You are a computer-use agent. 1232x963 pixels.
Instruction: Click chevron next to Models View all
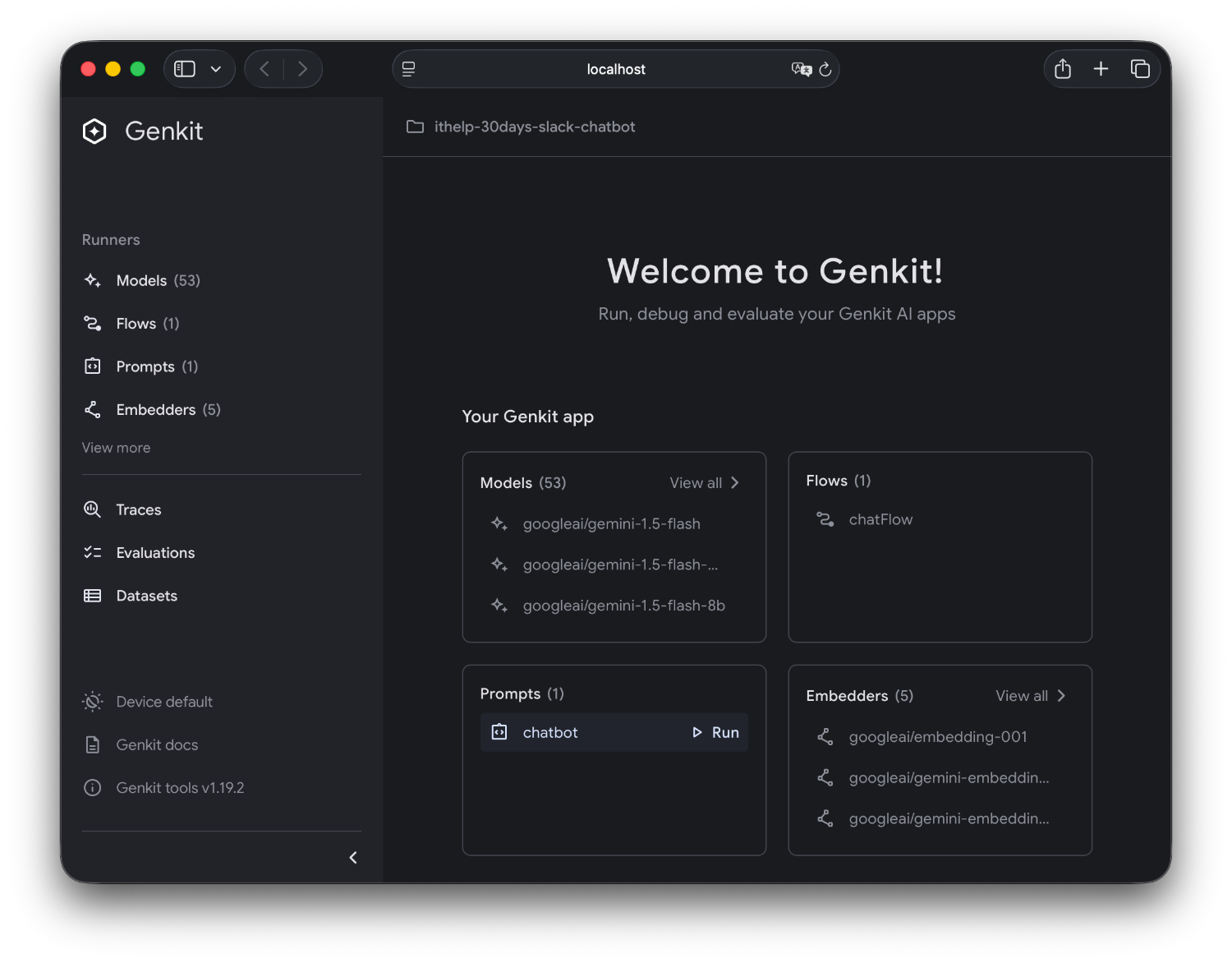click(735, 483)
